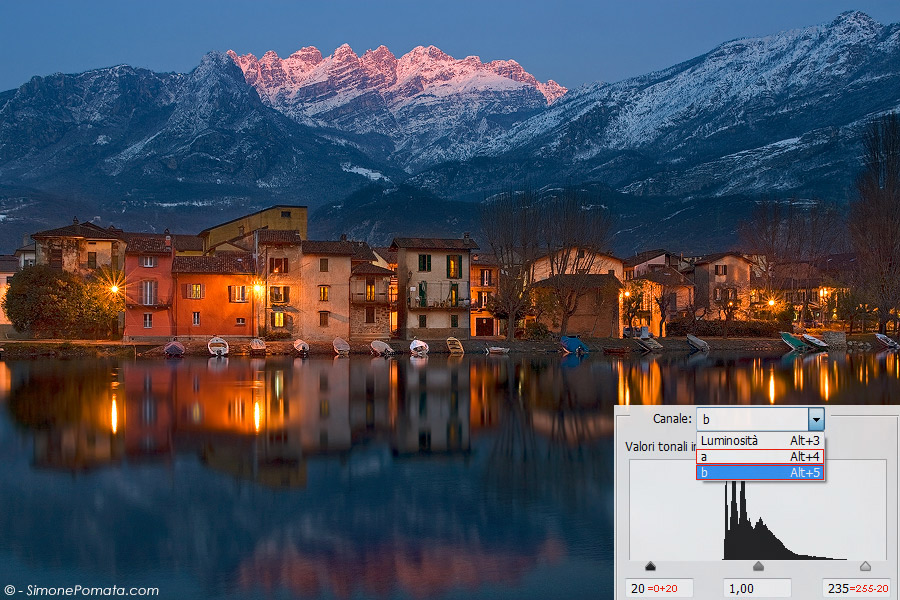
Task: Open the Canale dropdown arrow
Action: click(816, 419)
